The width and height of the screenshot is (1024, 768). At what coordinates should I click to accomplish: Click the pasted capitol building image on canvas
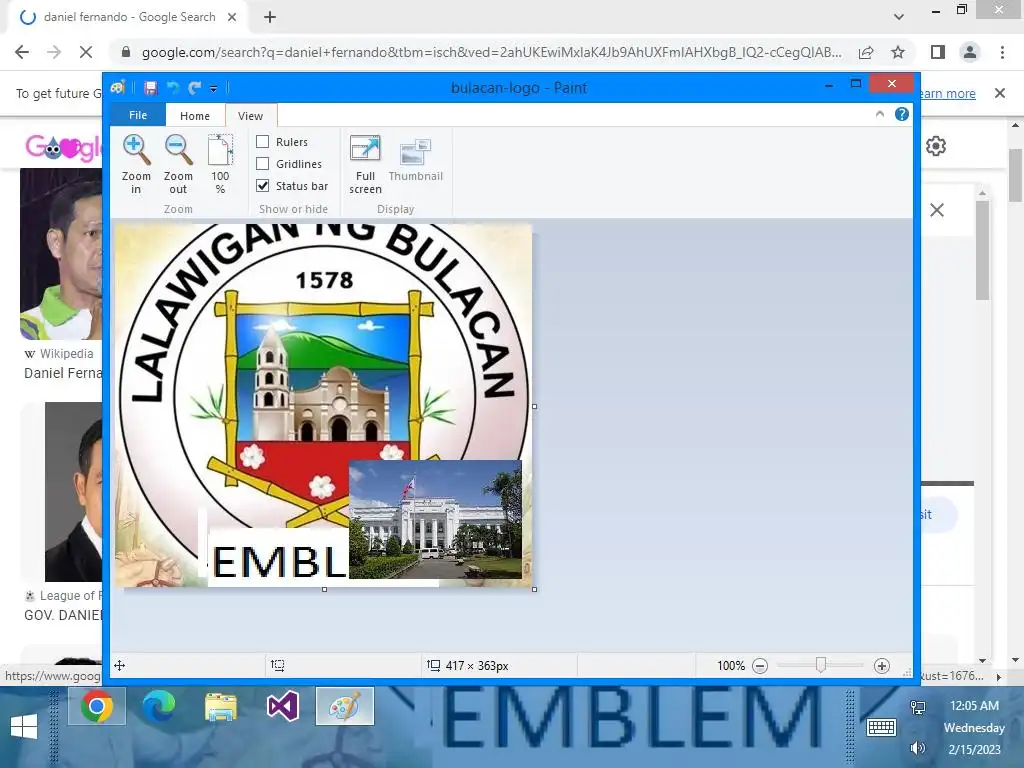point(435,519)
